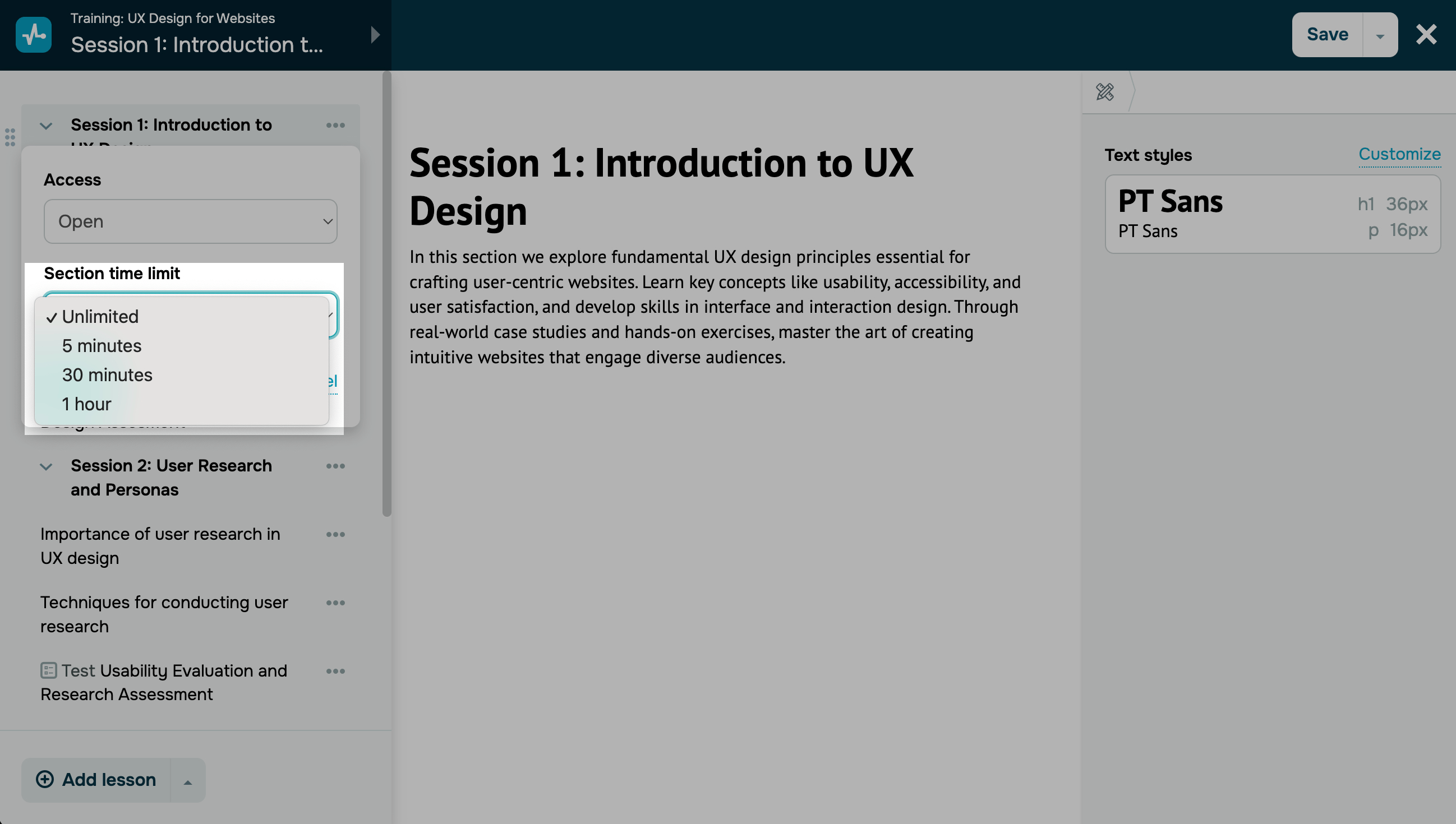Collapse Session 2: User Research and Personas
The width and height of the screenshot is (1456, 824).
[x=47, y=467]
